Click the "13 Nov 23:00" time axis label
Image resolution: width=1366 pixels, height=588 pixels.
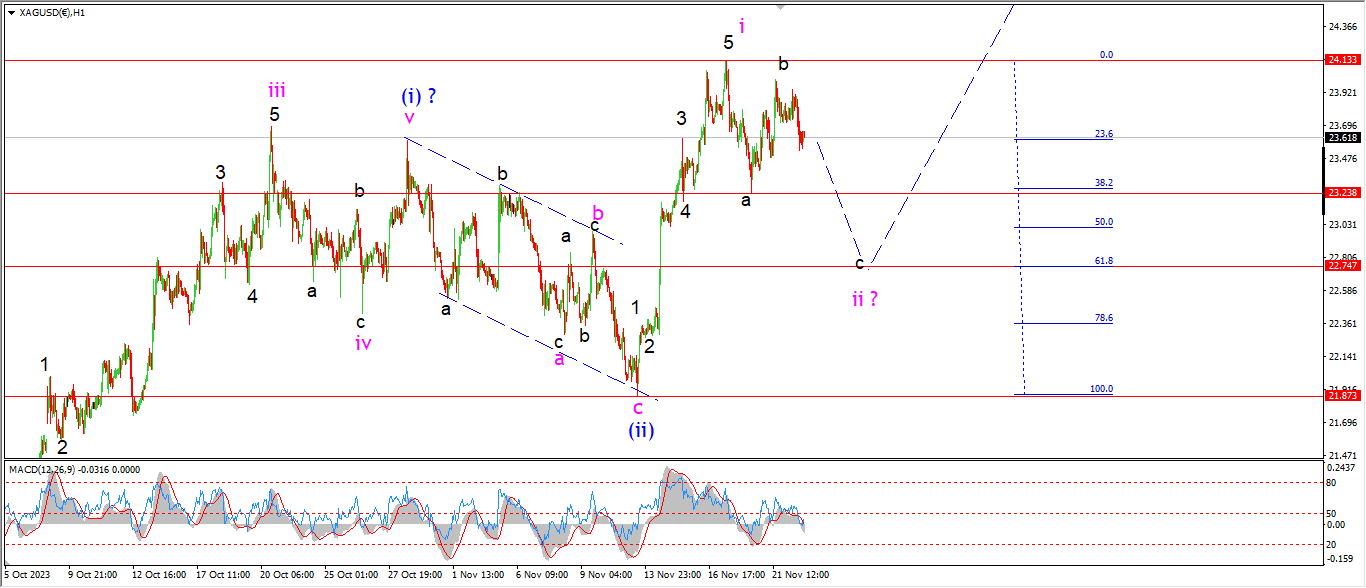click(671, 575)
